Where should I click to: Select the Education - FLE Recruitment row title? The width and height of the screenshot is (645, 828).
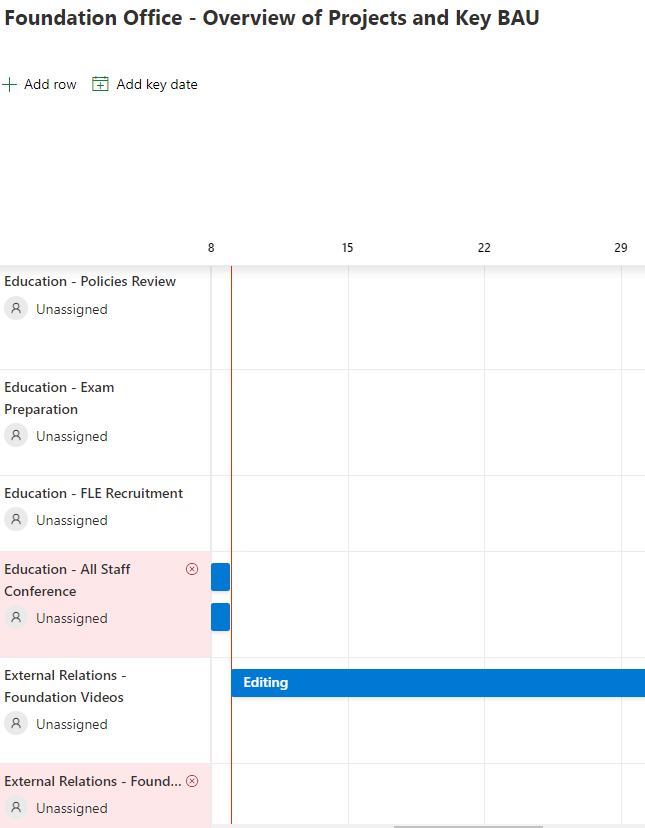(94, 493)
